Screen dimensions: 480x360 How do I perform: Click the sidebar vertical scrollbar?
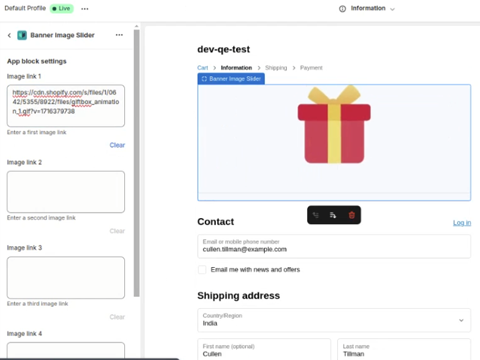(136, 163)
